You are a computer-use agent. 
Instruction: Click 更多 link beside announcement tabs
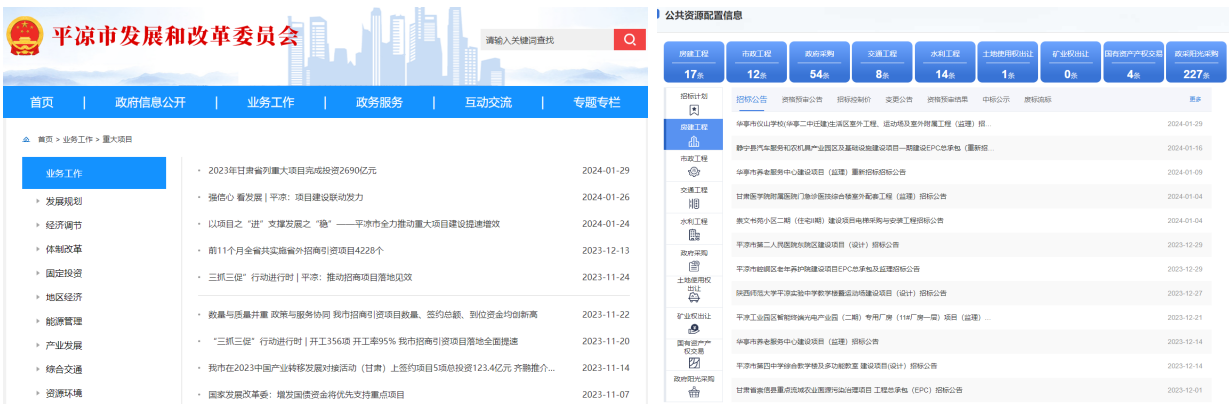(x=1195, y=100)
